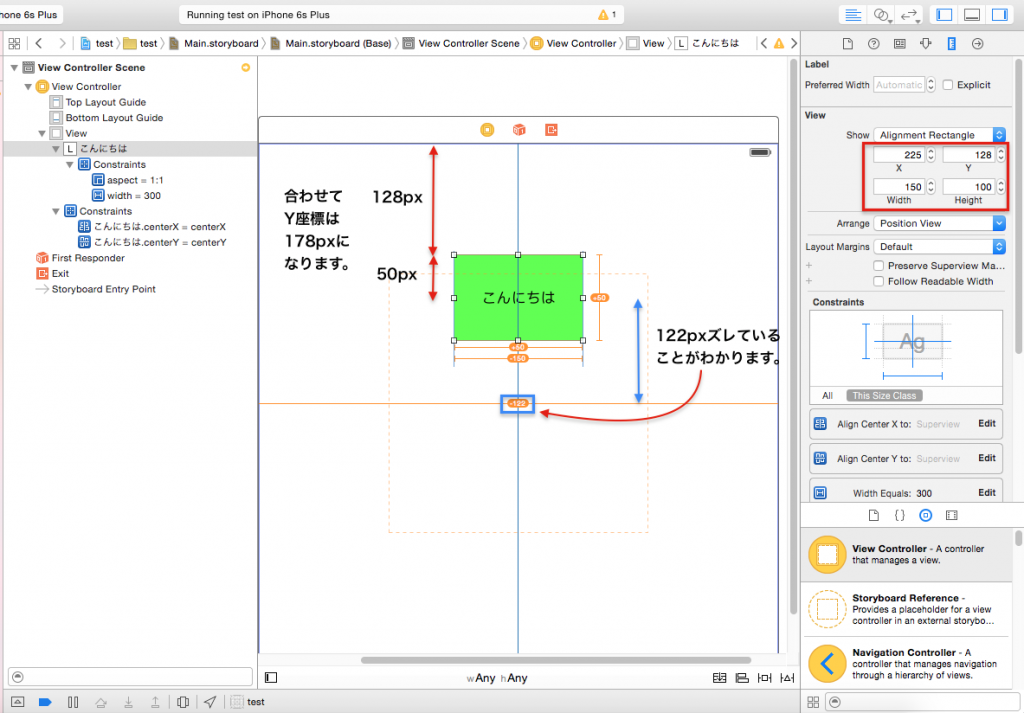Enable Follow Readable Width checkbox
This screenshot has height=713, width=1024.
pyautogui.click(x=878, y=281)
